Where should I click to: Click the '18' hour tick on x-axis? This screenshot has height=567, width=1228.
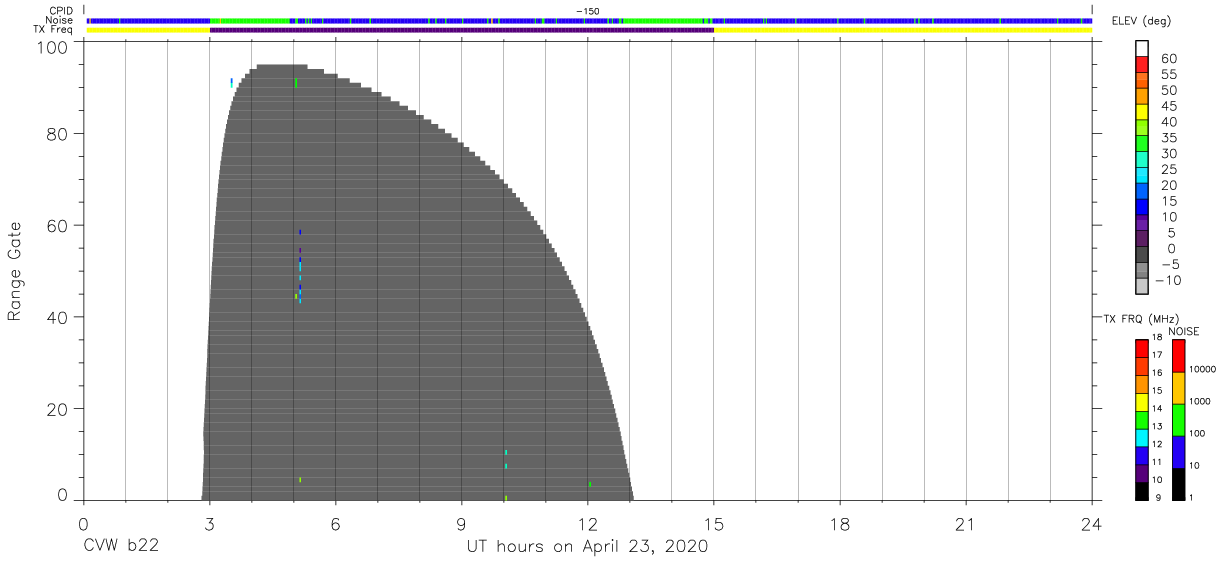point(839,523)
